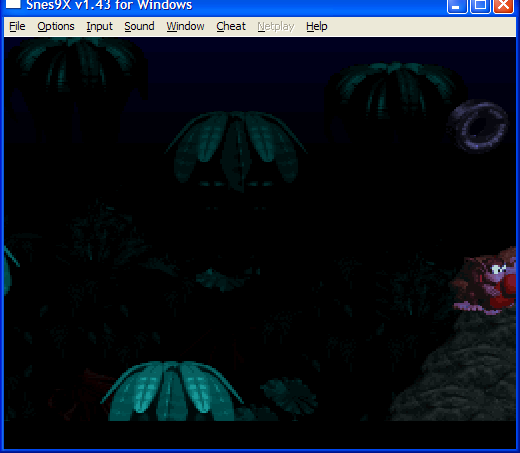Click the Snes9X v1.43 title bar text

tap(109, 5)
